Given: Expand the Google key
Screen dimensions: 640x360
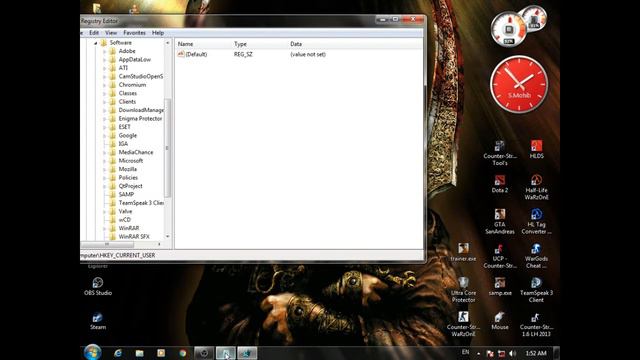Looking at the screenshot, I should coord(104,136).
